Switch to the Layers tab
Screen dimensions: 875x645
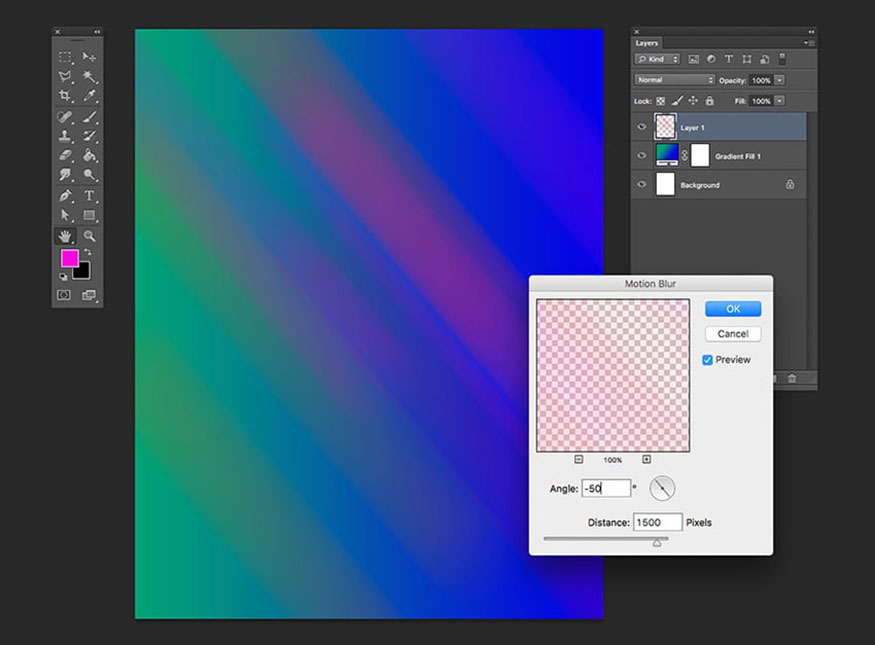click(647, 43)
